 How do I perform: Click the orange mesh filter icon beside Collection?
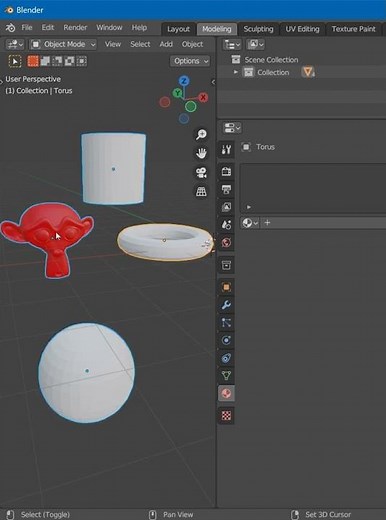[308, 72]
